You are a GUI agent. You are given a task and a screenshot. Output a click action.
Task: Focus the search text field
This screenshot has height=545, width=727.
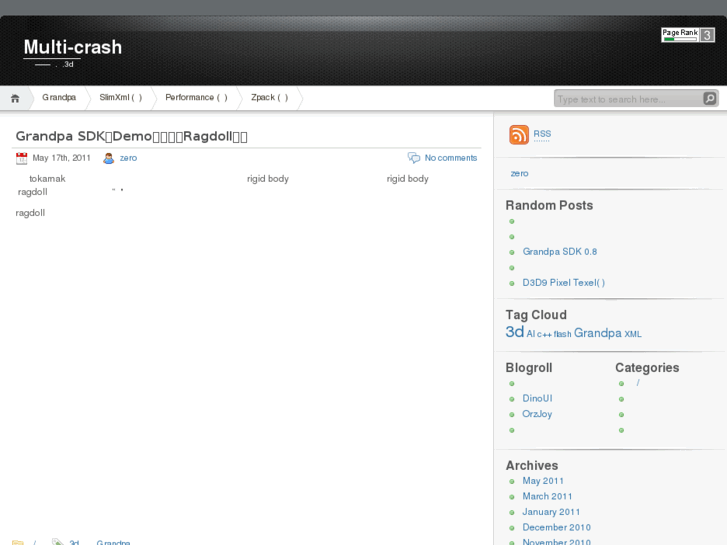628,99
